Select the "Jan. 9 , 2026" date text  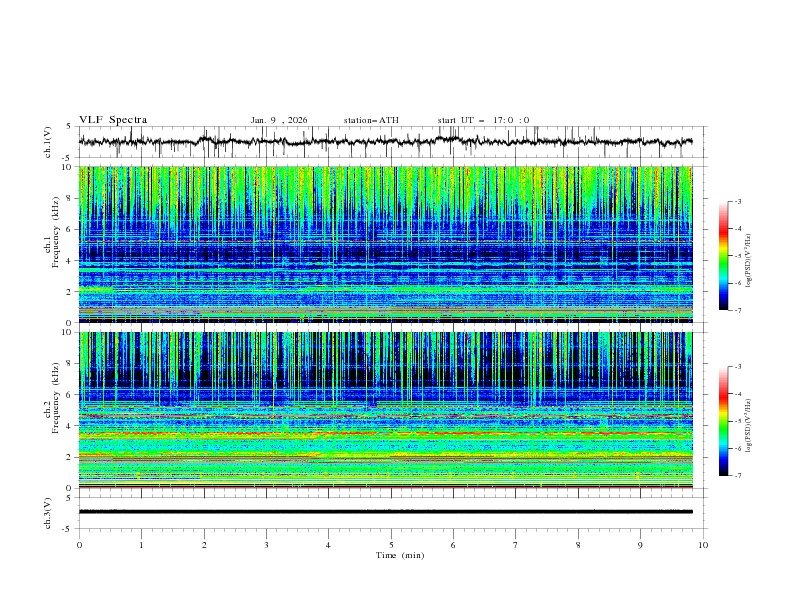[279, 120]
